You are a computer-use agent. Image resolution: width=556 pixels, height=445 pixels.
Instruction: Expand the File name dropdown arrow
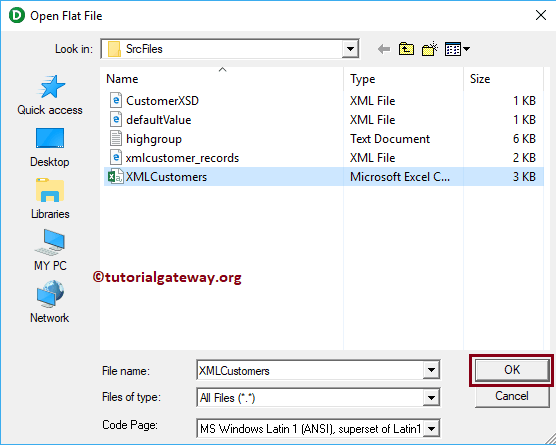pos(431,370)
